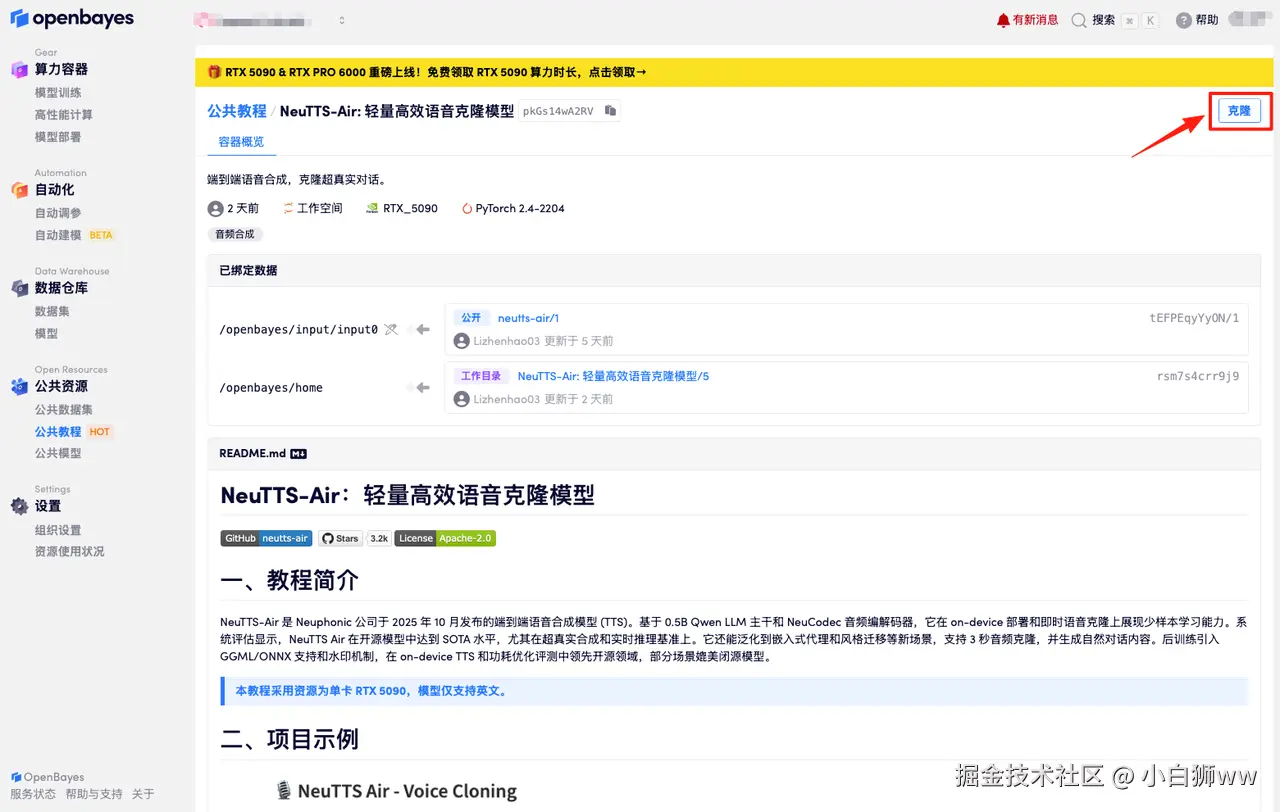Open 关于 footer link
Viewport: 1280px width, 812px height.
pos(143,794)
